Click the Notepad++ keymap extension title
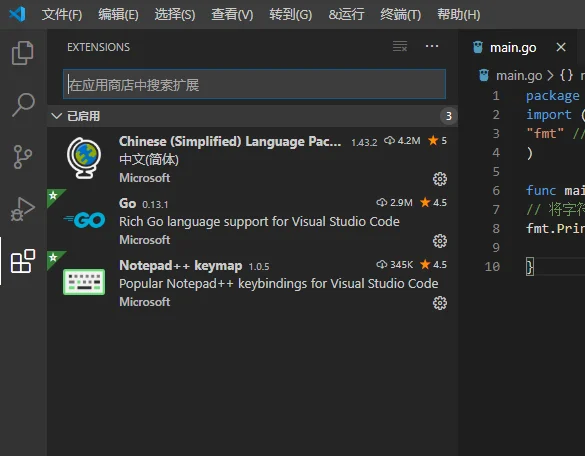 pyautogui.click(x=181, y=265)
